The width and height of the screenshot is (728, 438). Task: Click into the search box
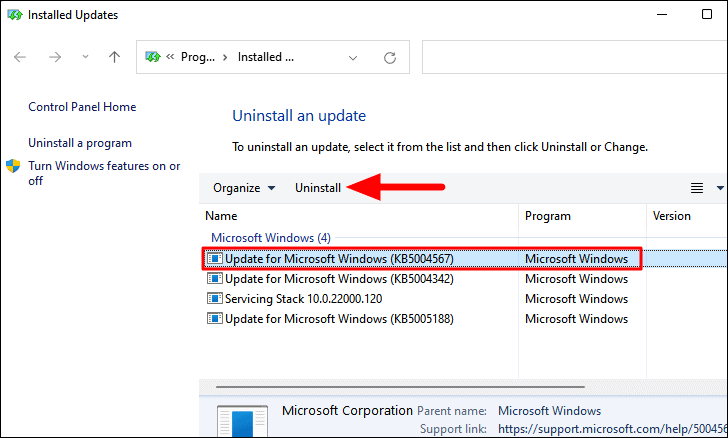575,57
